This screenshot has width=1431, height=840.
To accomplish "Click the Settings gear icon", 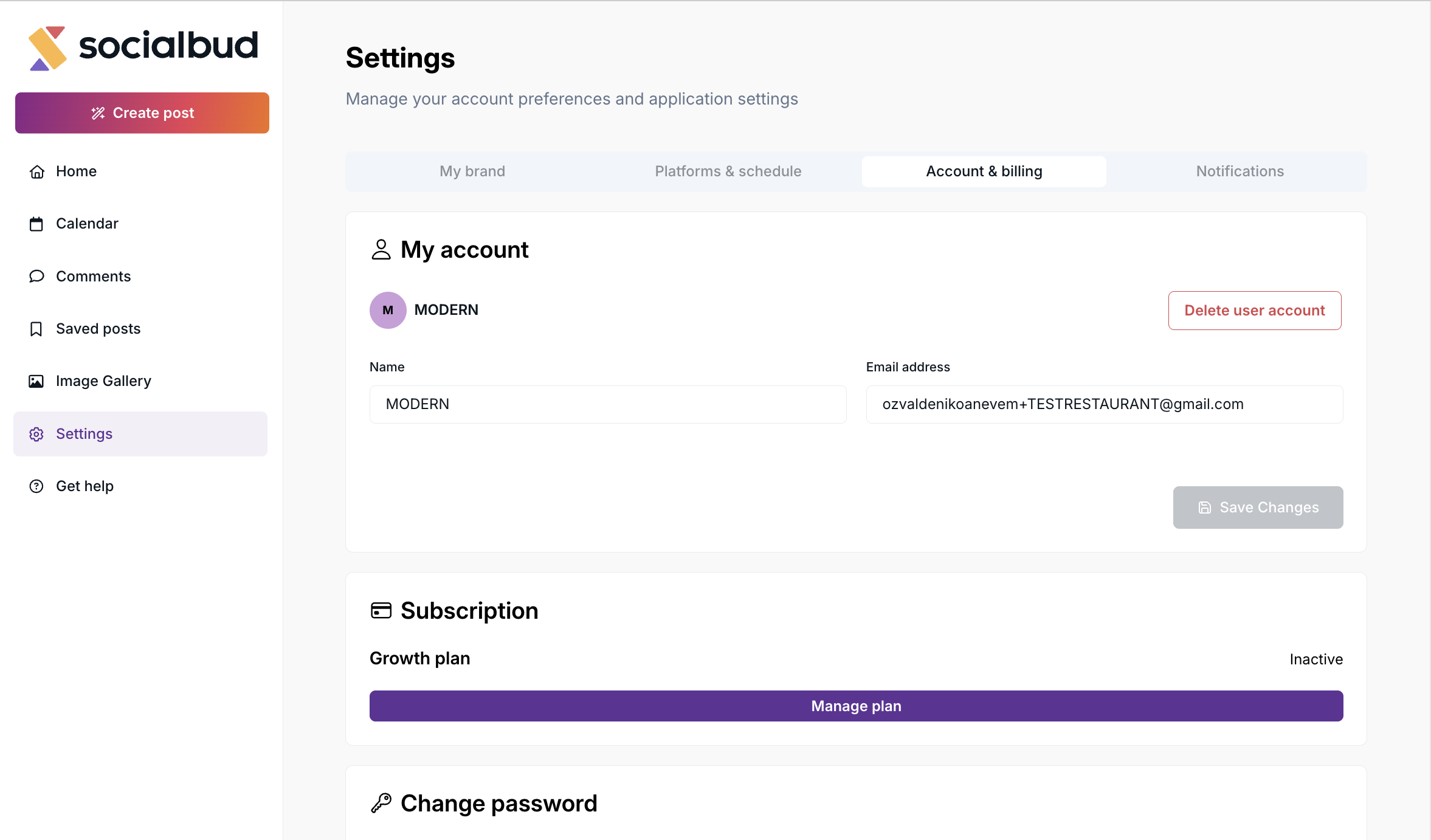I will [36, 434].
